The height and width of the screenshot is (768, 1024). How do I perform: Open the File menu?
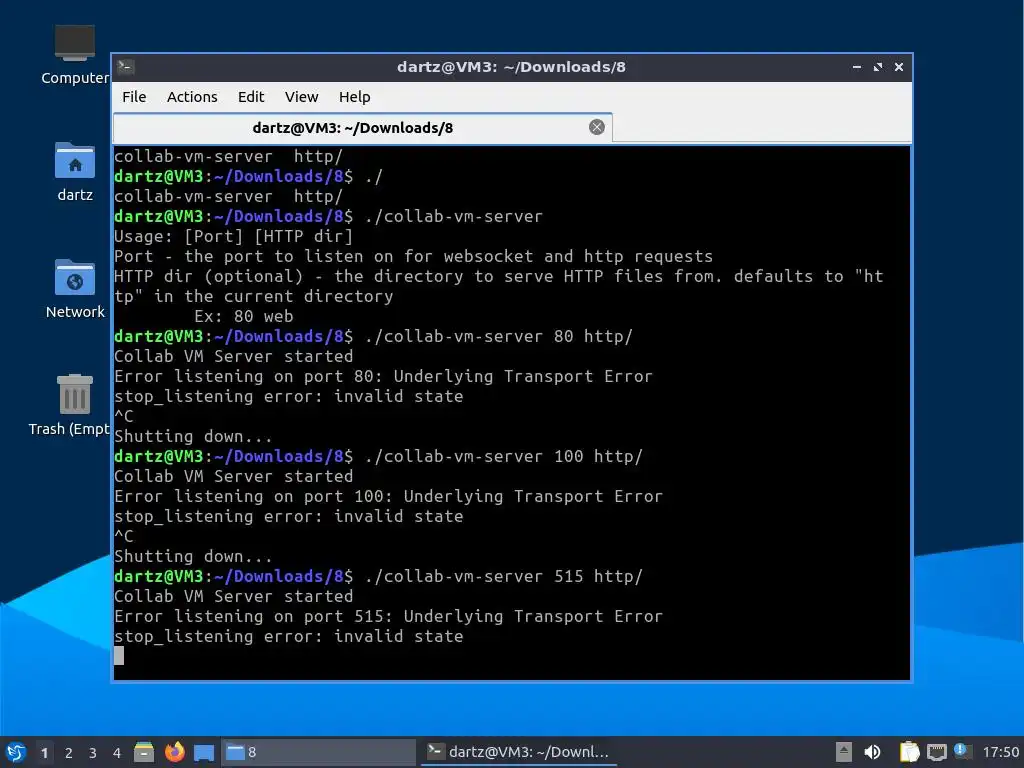134,97
